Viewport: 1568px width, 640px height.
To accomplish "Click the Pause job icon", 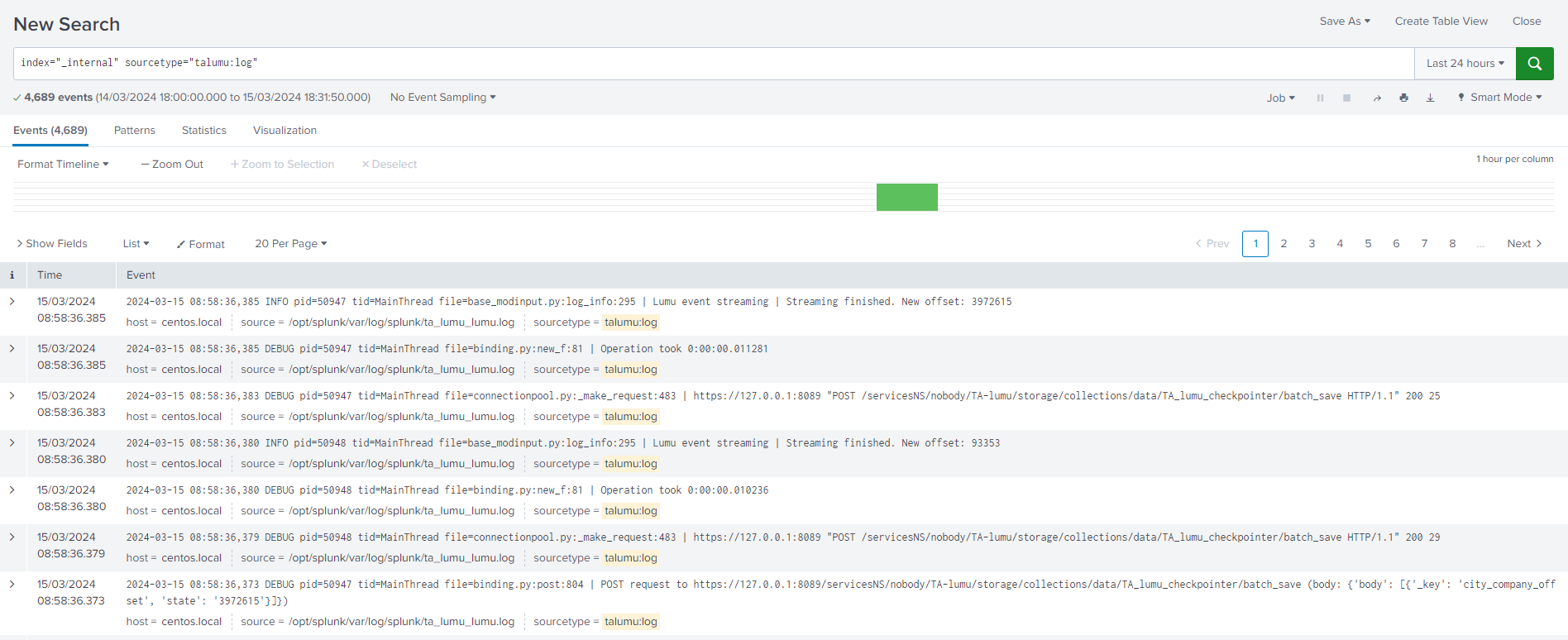I will pos(1320,98).
